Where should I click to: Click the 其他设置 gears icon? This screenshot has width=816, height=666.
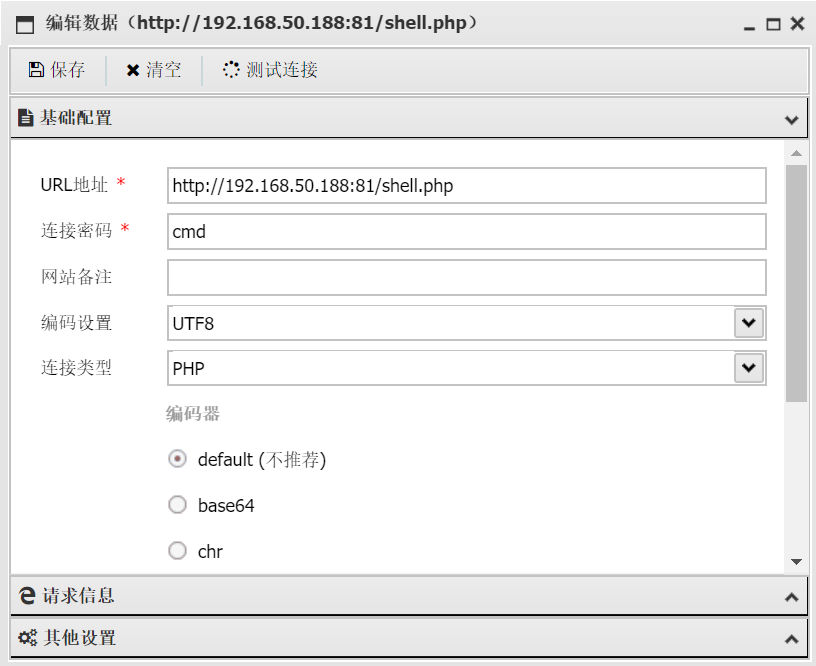(x=27, y=638)
